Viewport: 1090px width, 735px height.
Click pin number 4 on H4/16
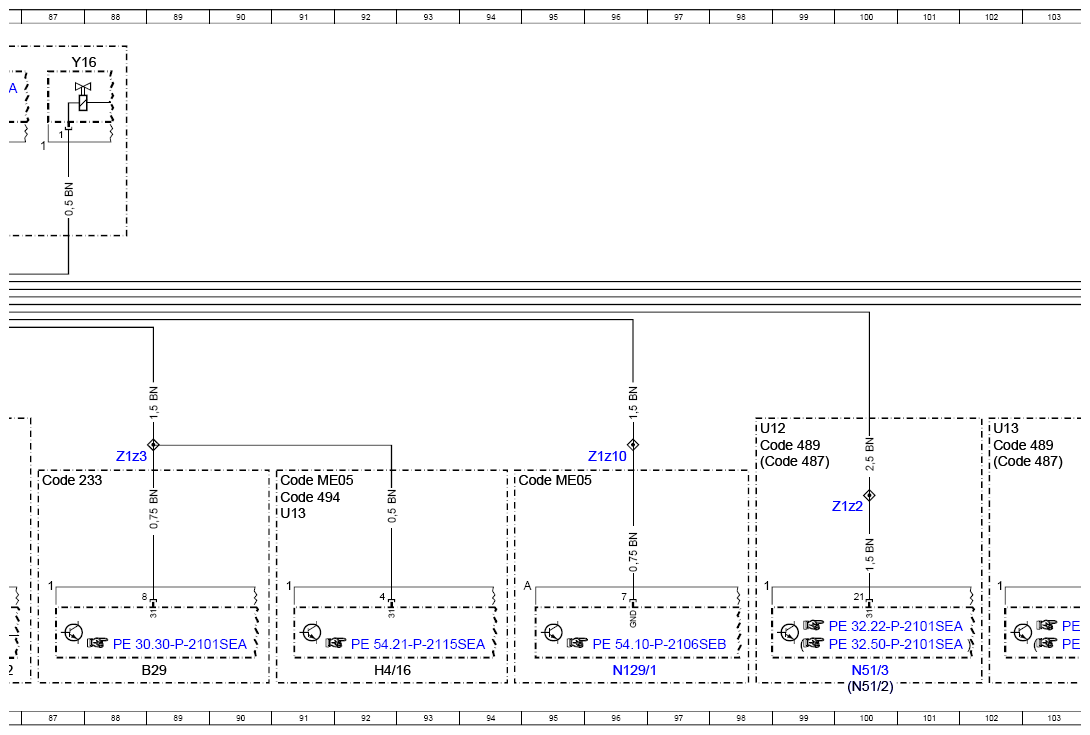(382, 597)
